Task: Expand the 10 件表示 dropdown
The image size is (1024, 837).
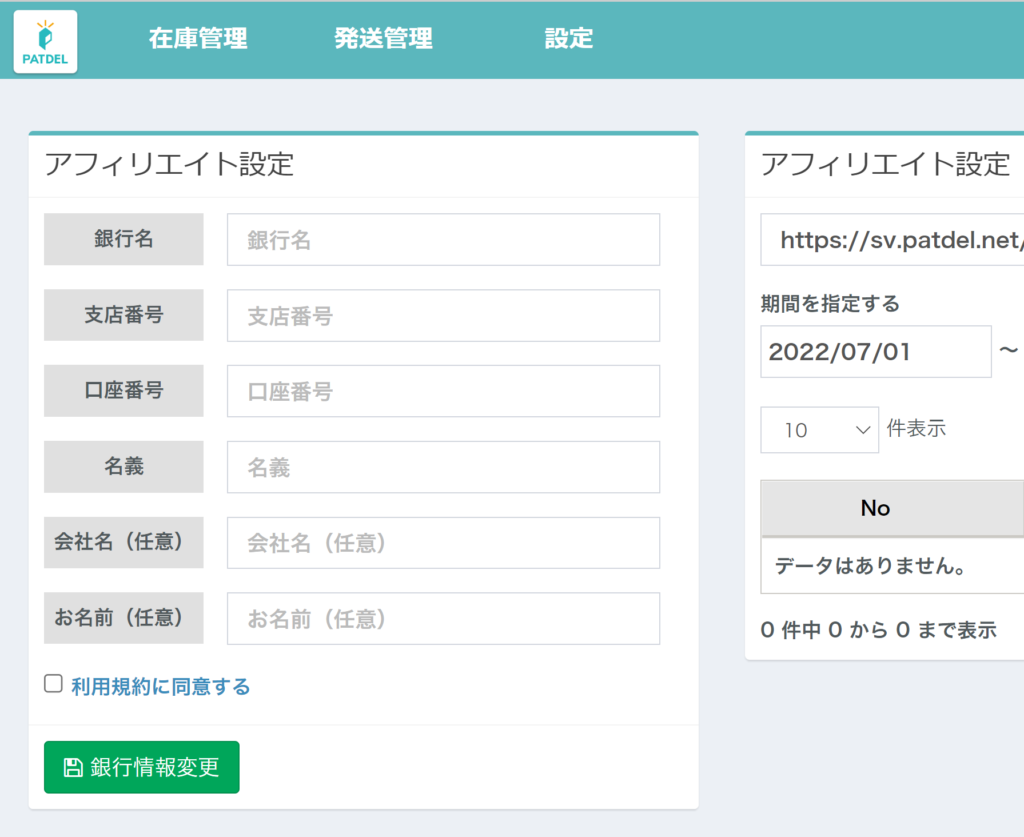Action: click(x=819, y=430)
